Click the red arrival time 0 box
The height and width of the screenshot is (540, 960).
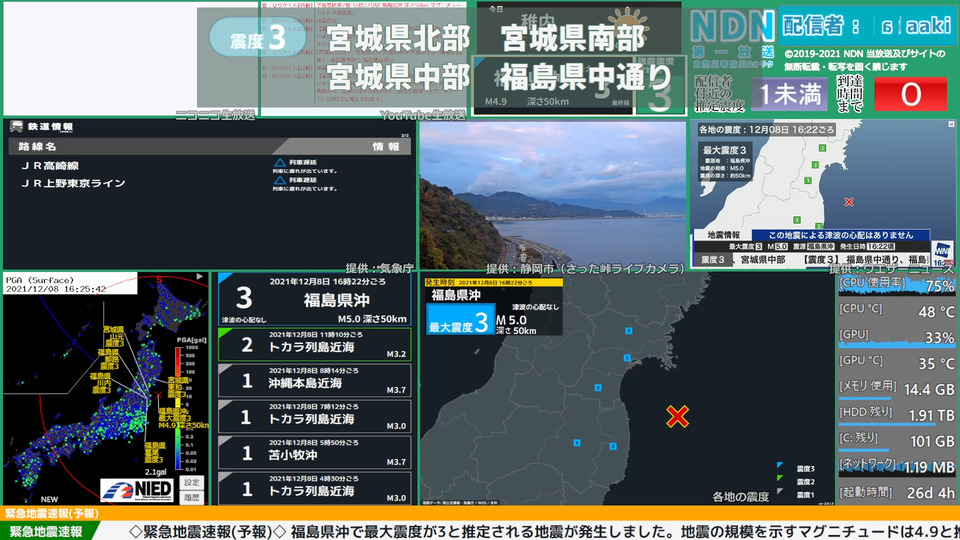click(910, 95)
